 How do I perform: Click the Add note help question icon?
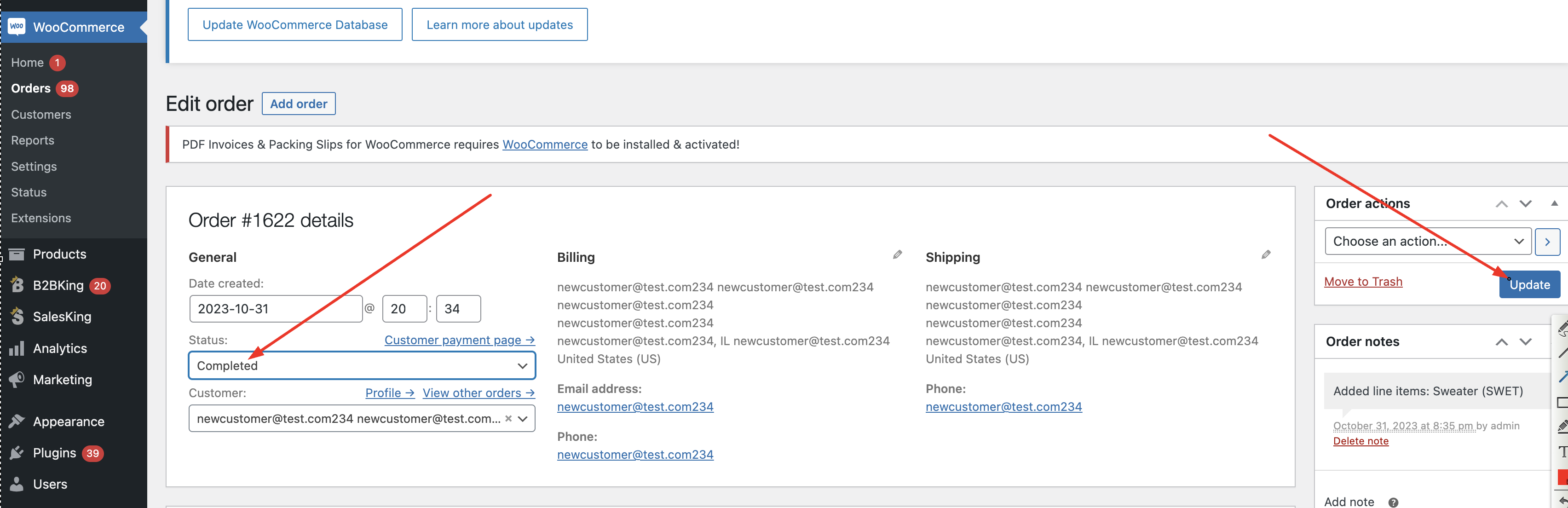pos(1393,502)
